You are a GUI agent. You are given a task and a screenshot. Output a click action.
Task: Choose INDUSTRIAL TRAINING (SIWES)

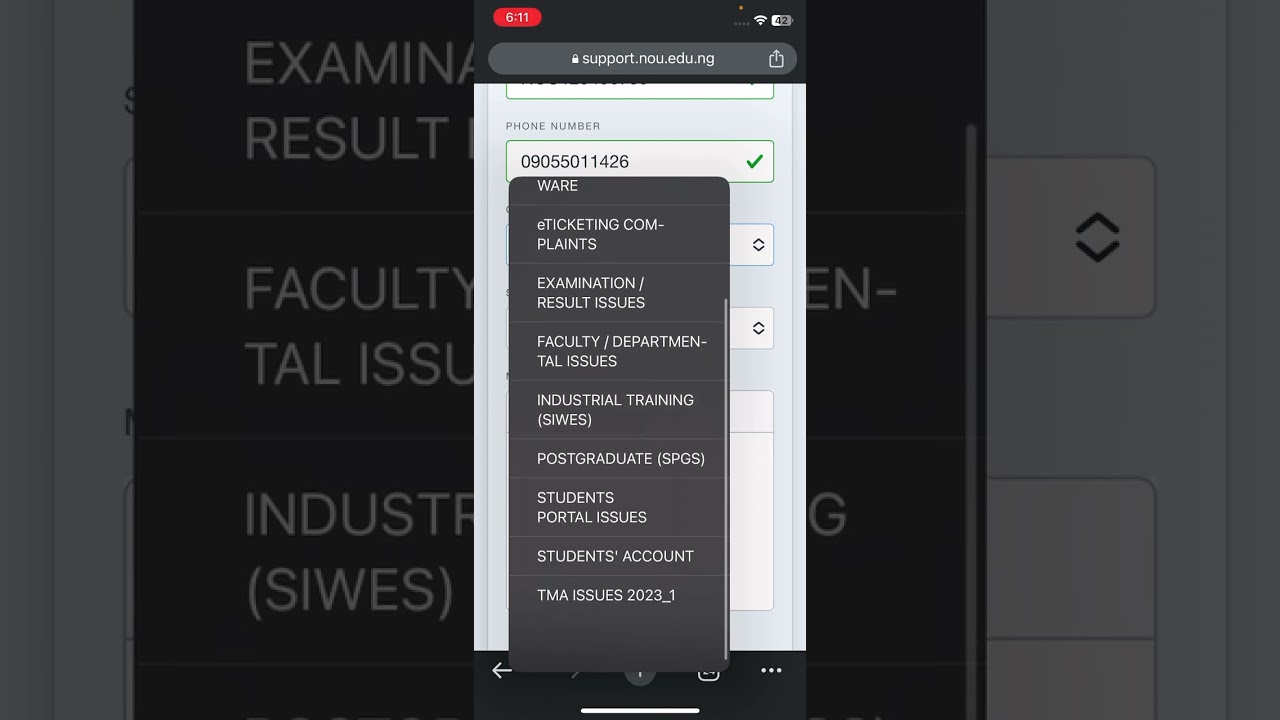[619, 410]
